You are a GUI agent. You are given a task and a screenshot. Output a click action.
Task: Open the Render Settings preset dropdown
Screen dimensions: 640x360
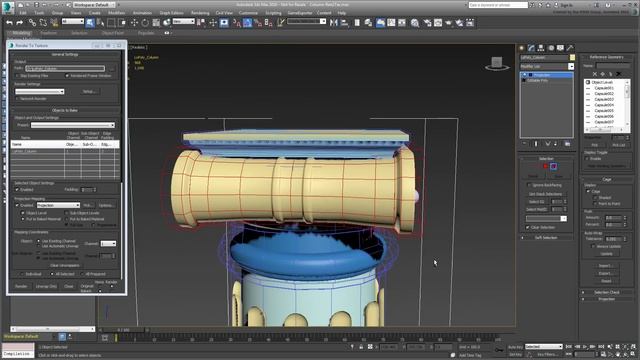pyautogui.click(x=40, y=91)
